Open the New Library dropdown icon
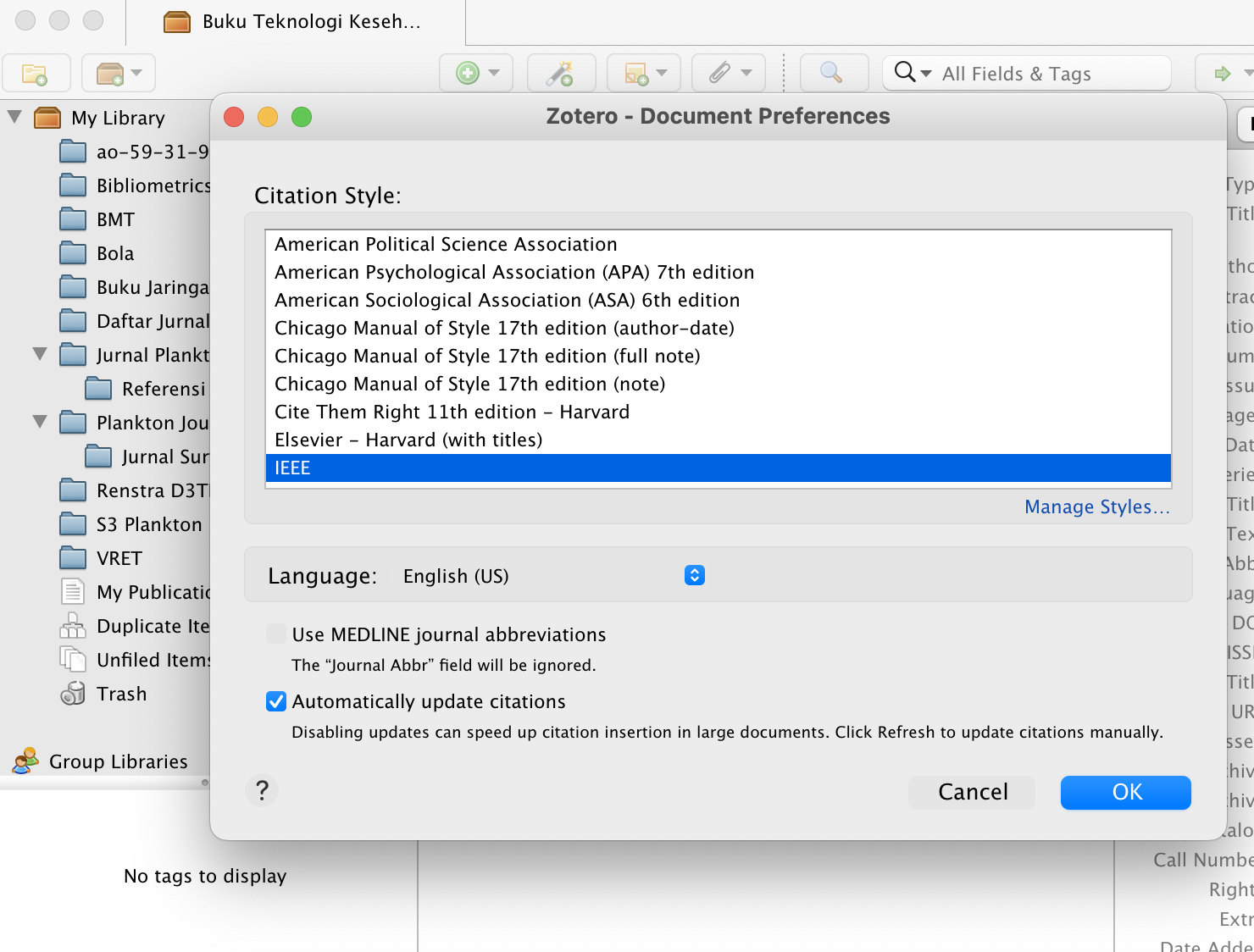Image resolution: width=1254 pixels, height=952 pixels. click(118, 74)
